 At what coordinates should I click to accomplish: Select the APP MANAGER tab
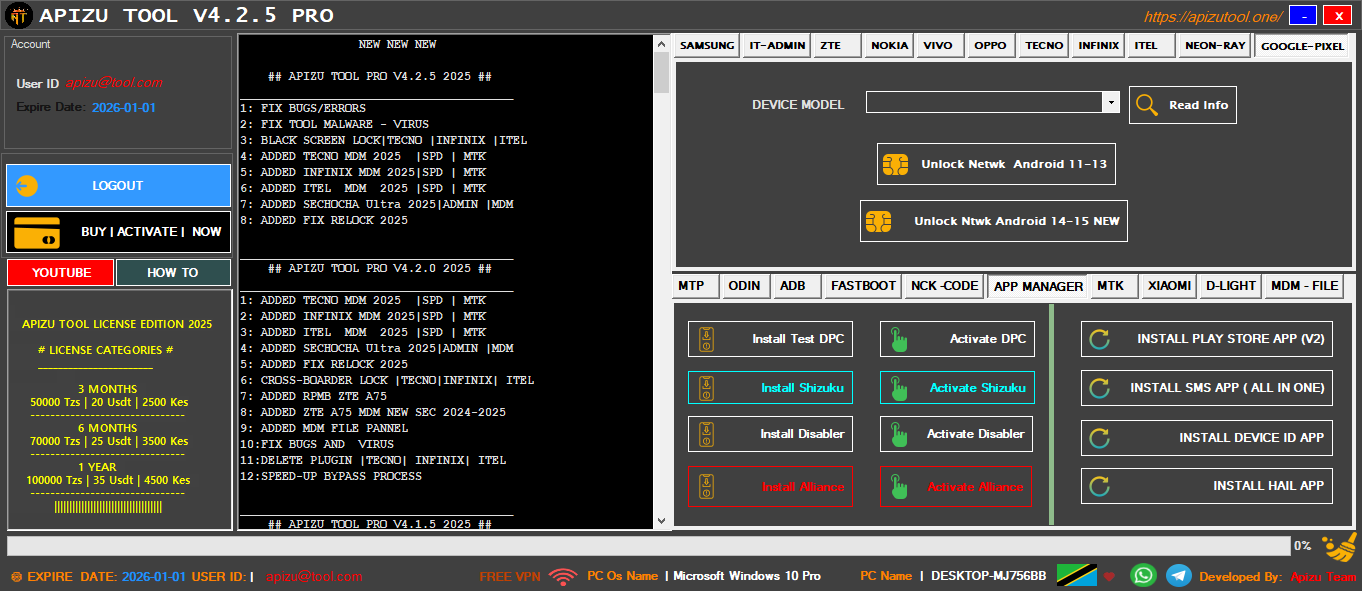pyautogui.click(x=1038, y=286)
